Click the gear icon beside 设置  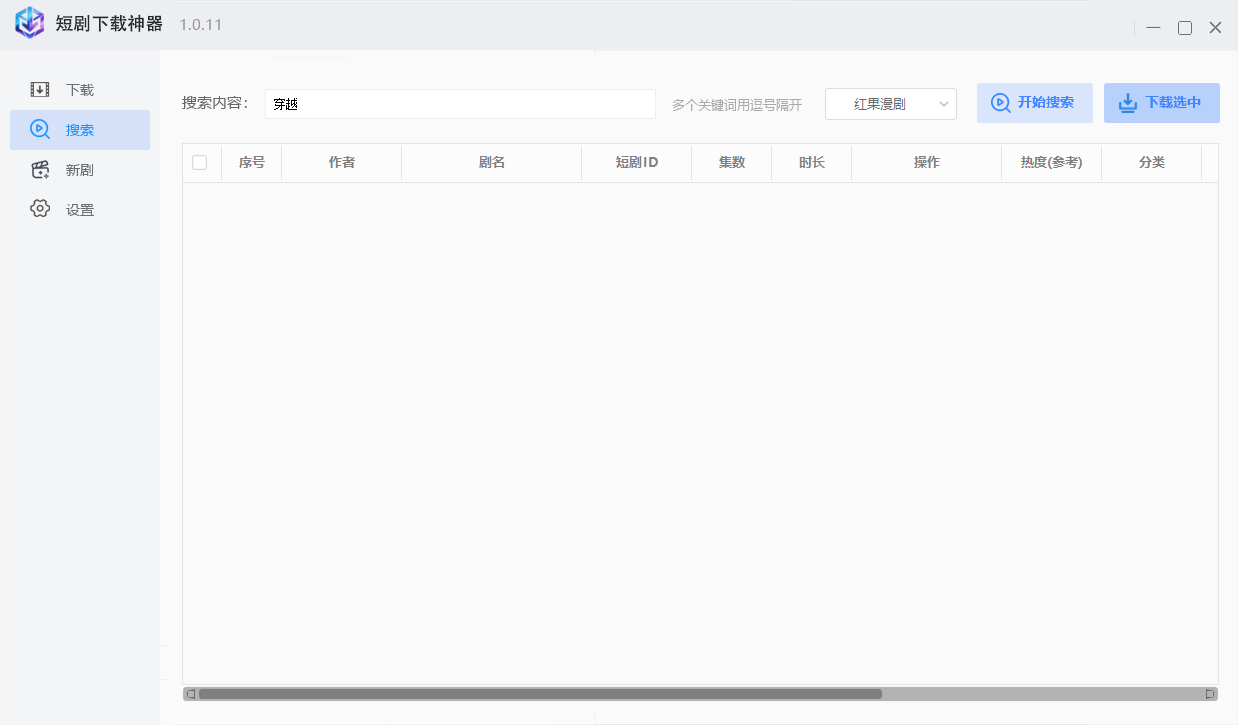40,209
